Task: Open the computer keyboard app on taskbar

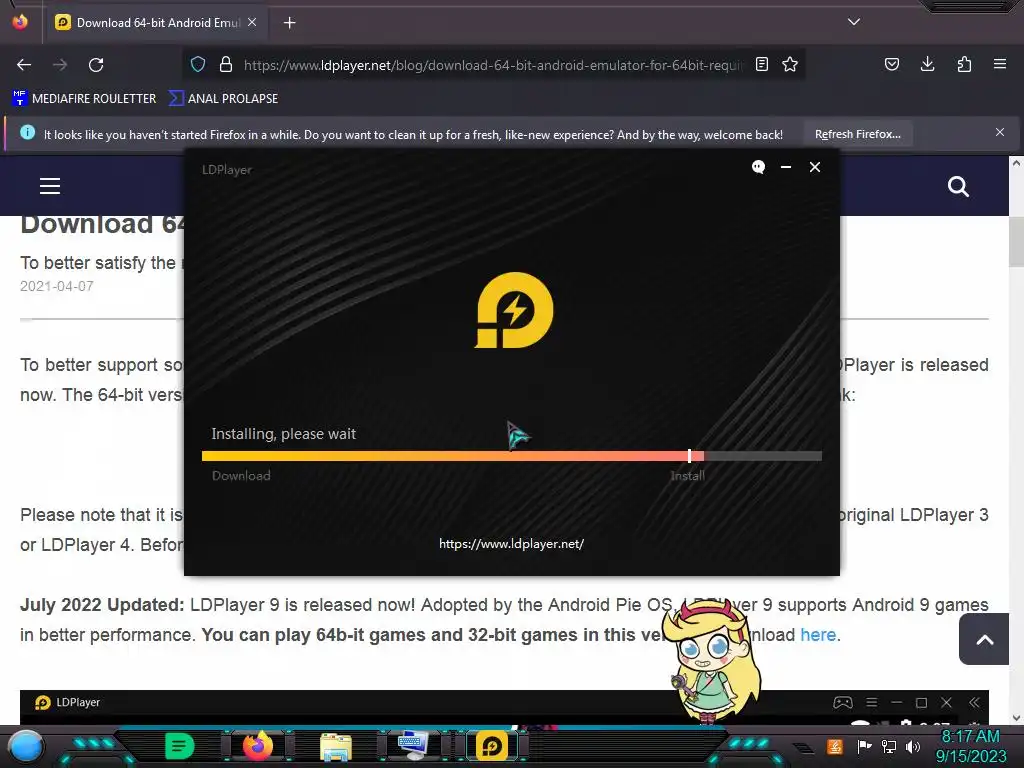Action: pyautogui.click(x=413, y=746)
